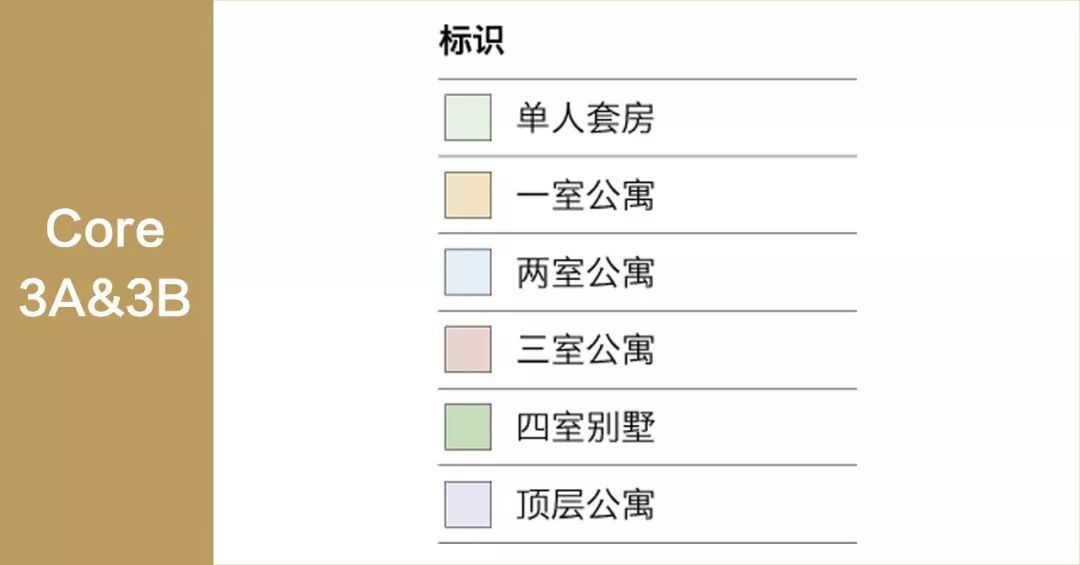Pick the light blue 两室公寓 swatch

[x=467, y=272]
